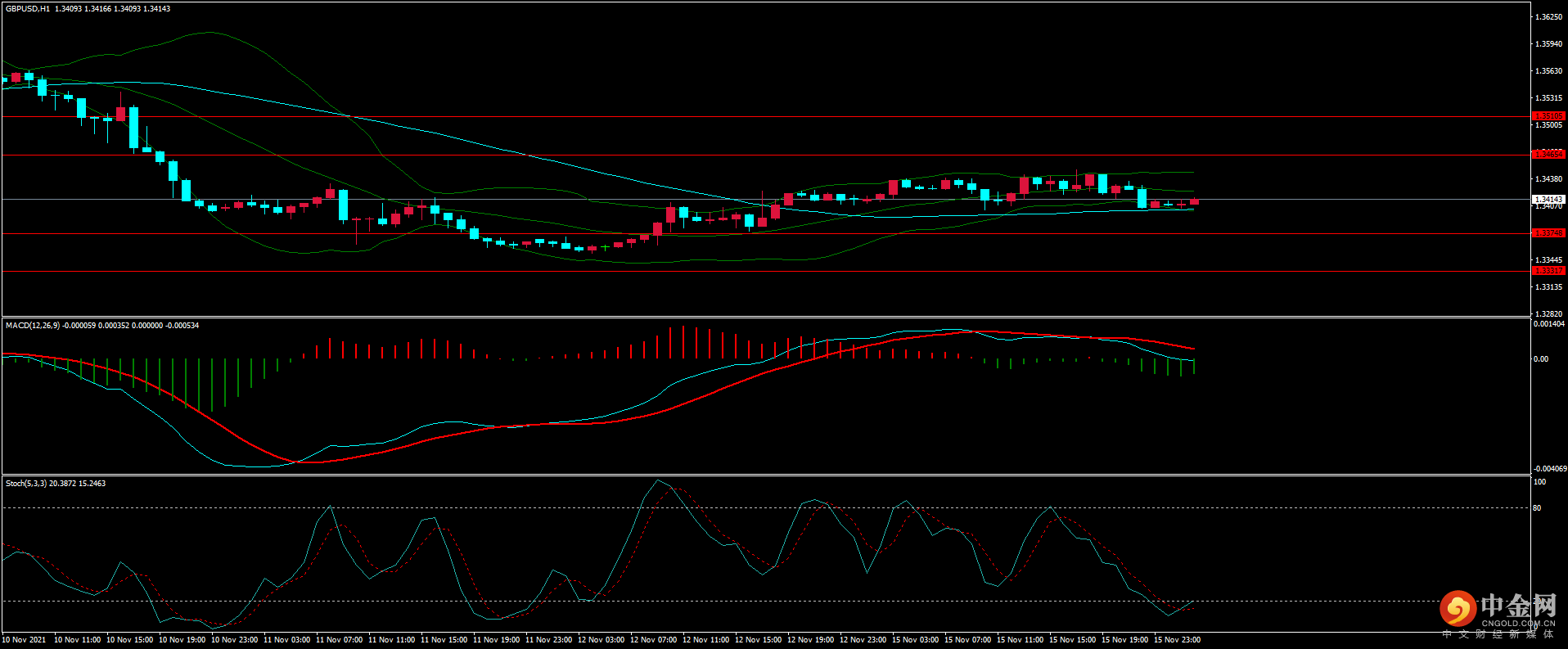Click the 12 Nov 03:00 time label
Viewport: 1568px width, 649px height.
602,640
